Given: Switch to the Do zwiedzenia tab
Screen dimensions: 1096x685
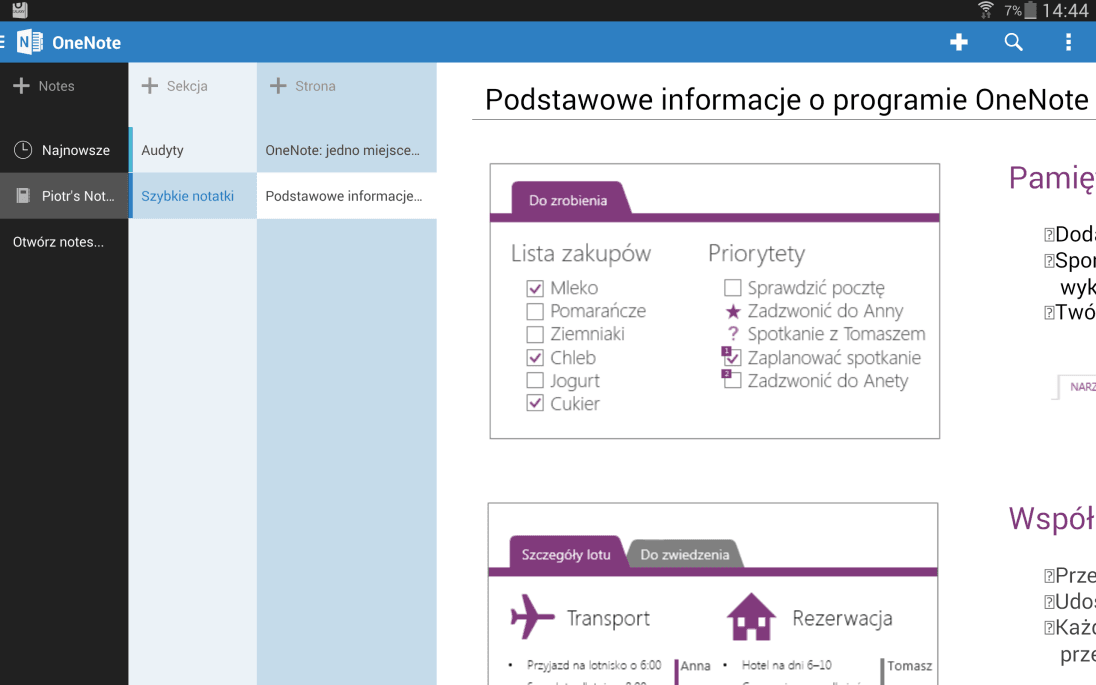Looking at the screenshot, I should (684, 554).
